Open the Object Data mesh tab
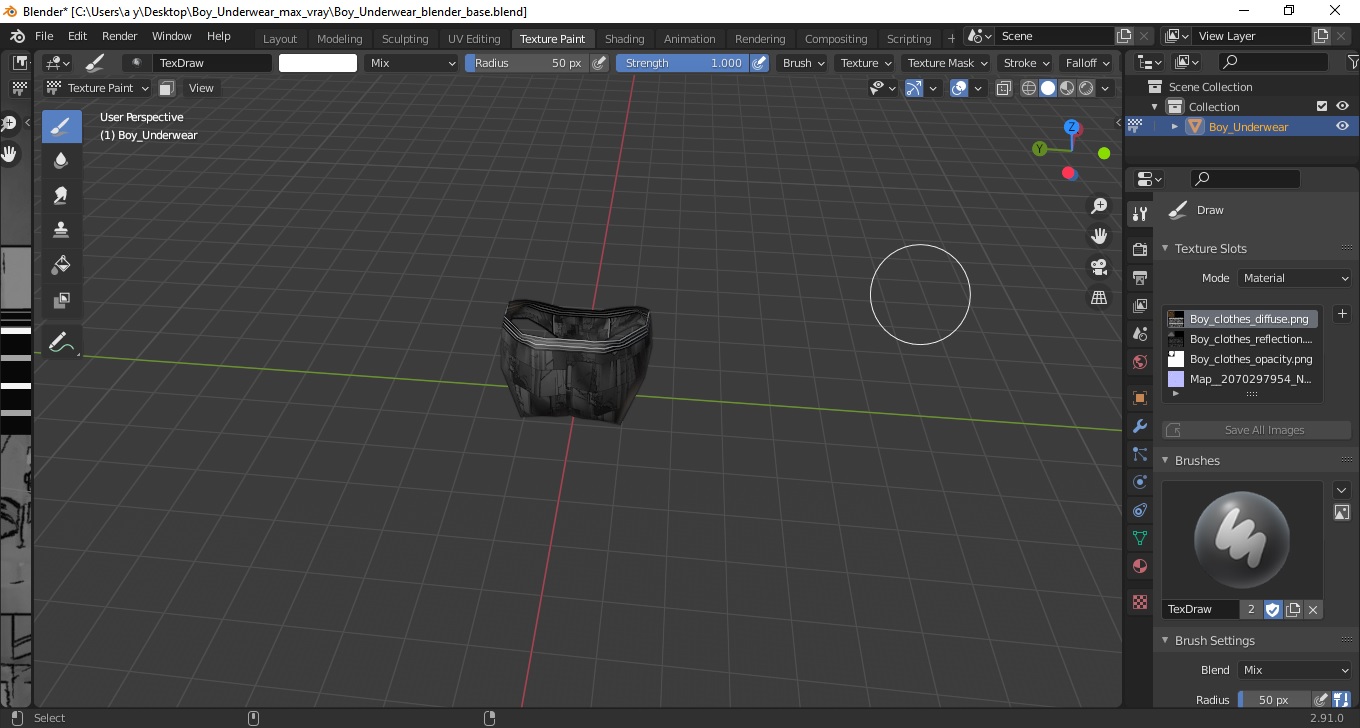 (x=1139, y=538)
